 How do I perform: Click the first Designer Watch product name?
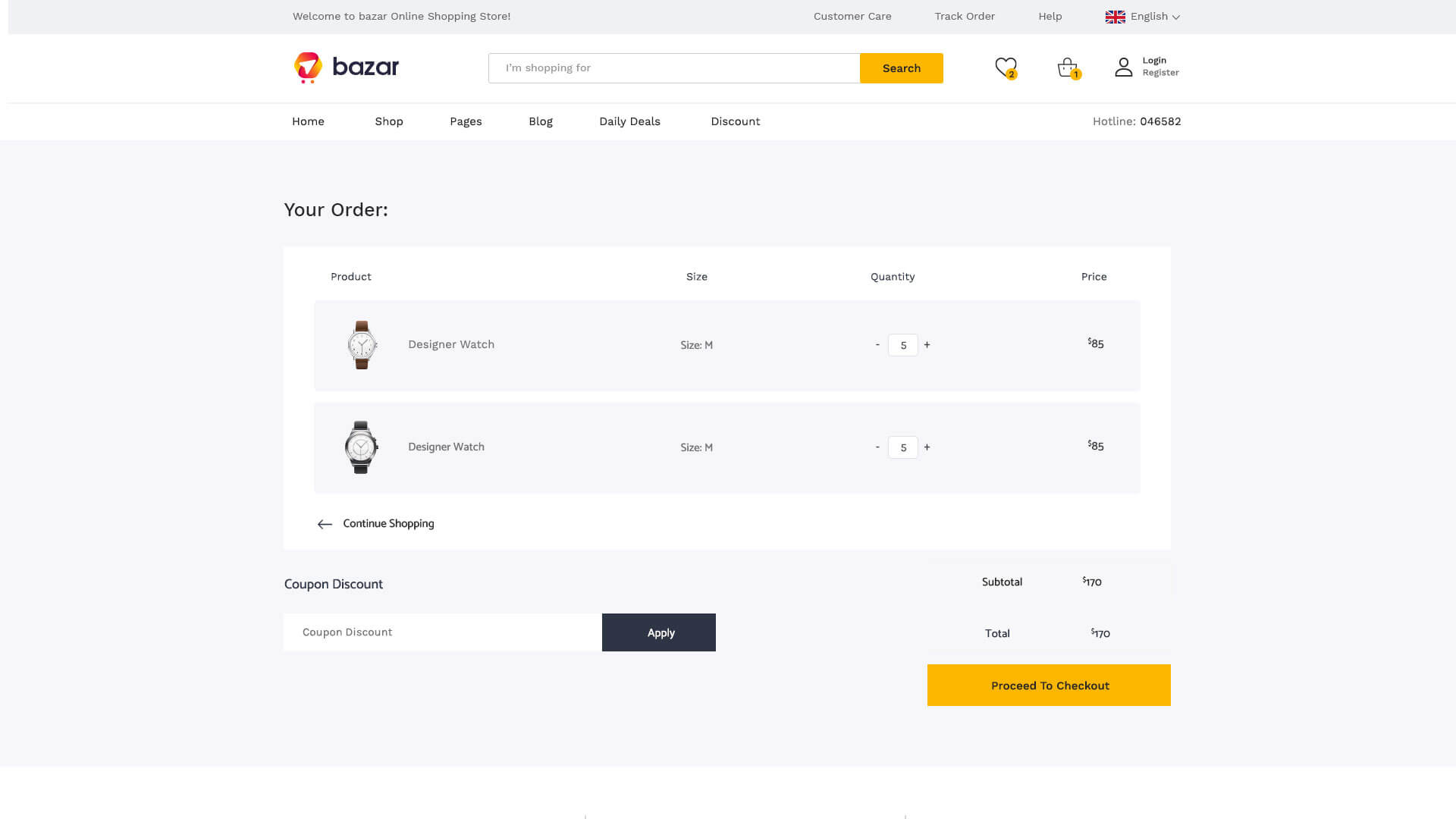click(451, 344)
